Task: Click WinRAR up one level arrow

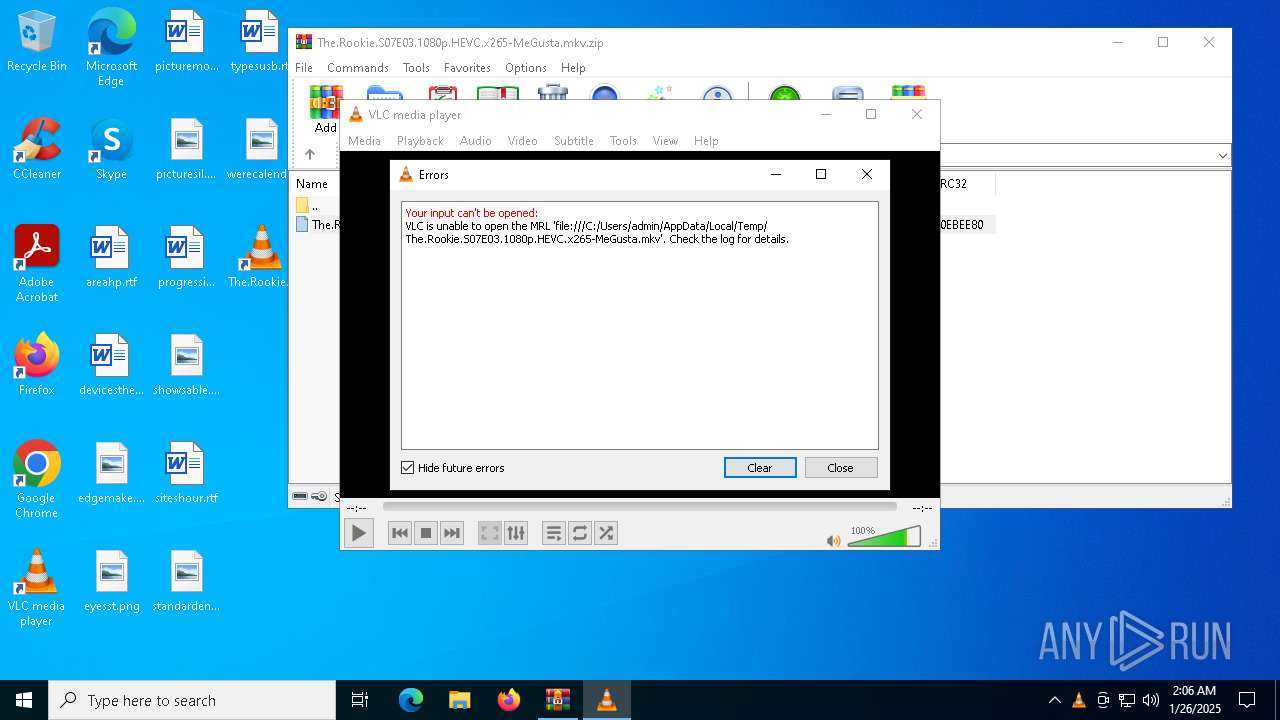Action: tap(310, 155)
